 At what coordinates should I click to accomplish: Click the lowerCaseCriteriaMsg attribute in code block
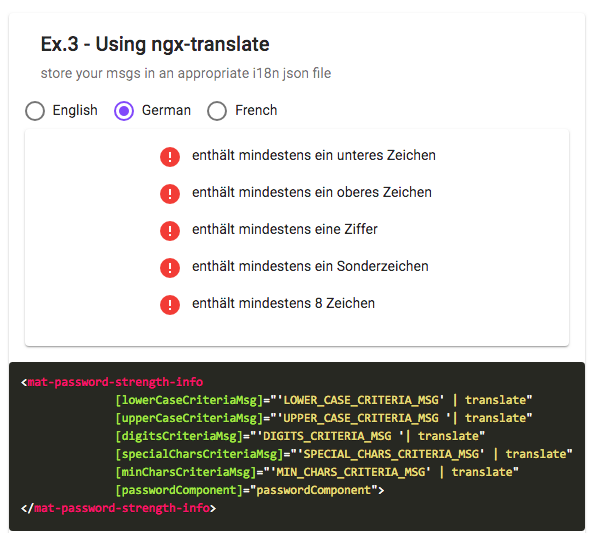(189, 400)
